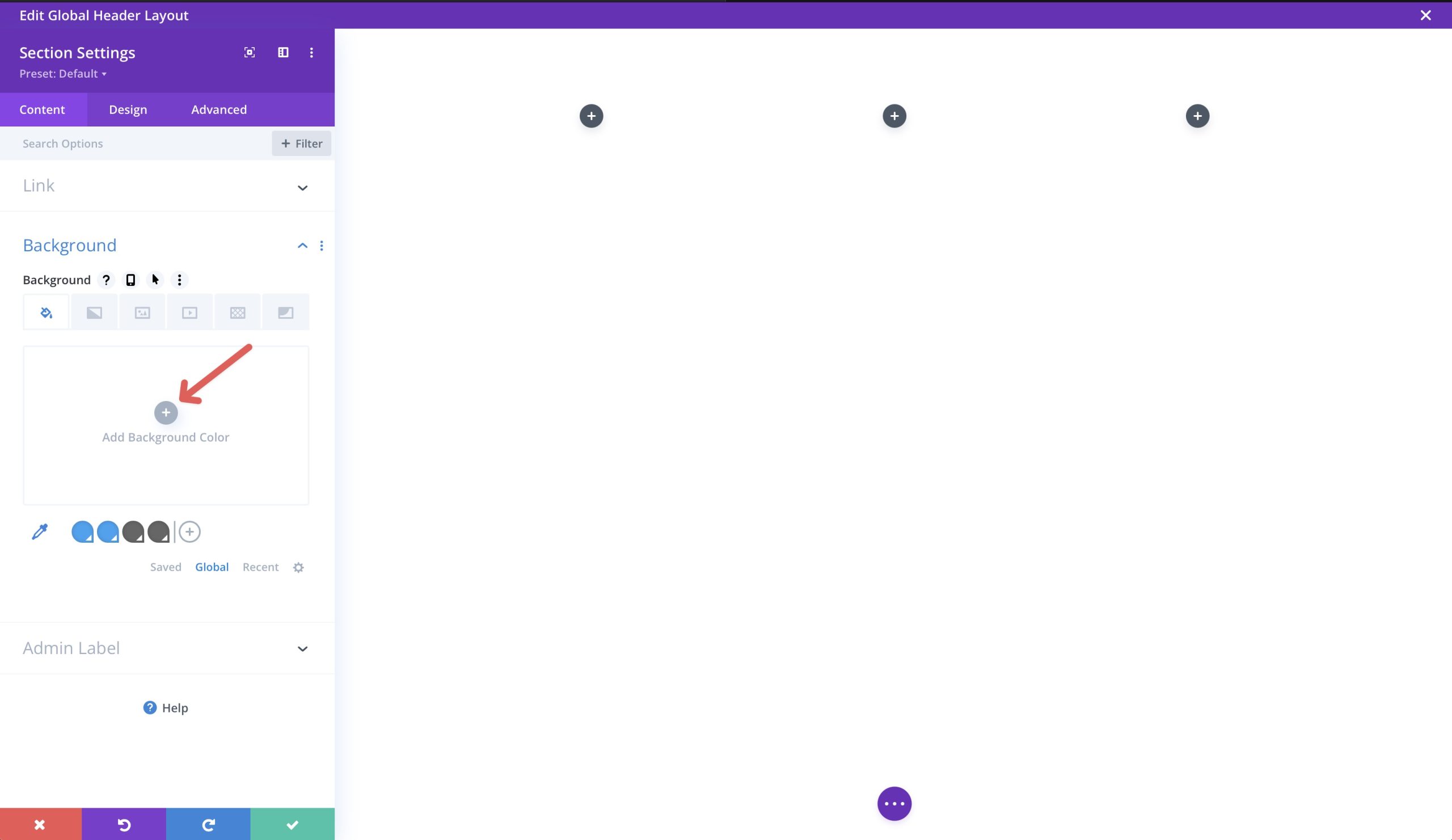Select the blue color swatch
The width and height of the screenshot is (1452, 840).
coord(82,531)
